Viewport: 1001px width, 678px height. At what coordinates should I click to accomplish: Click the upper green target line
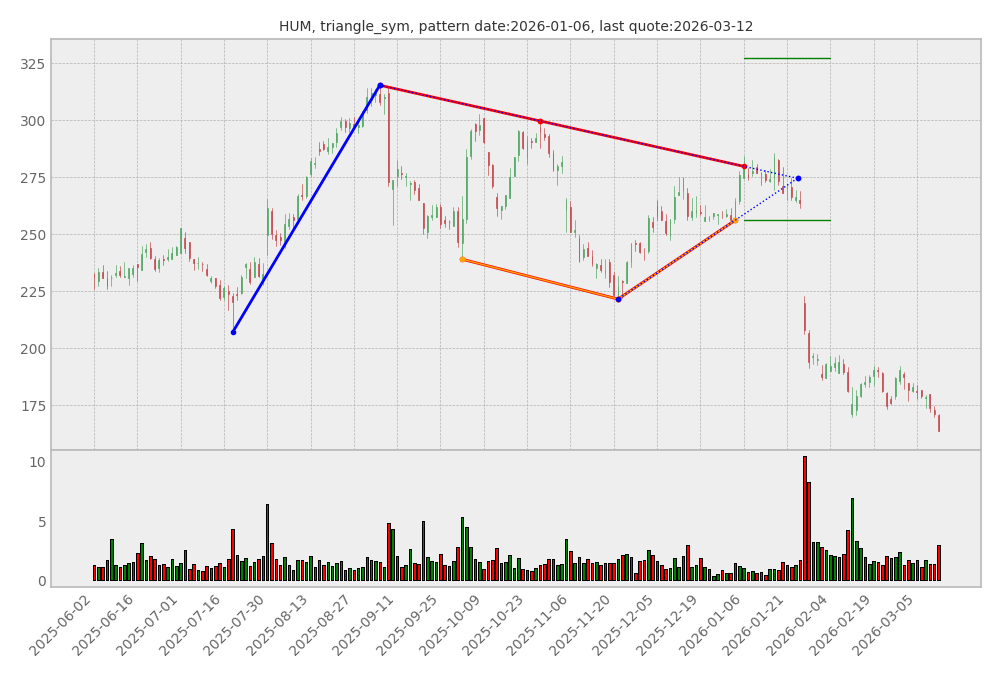point(787,59)
